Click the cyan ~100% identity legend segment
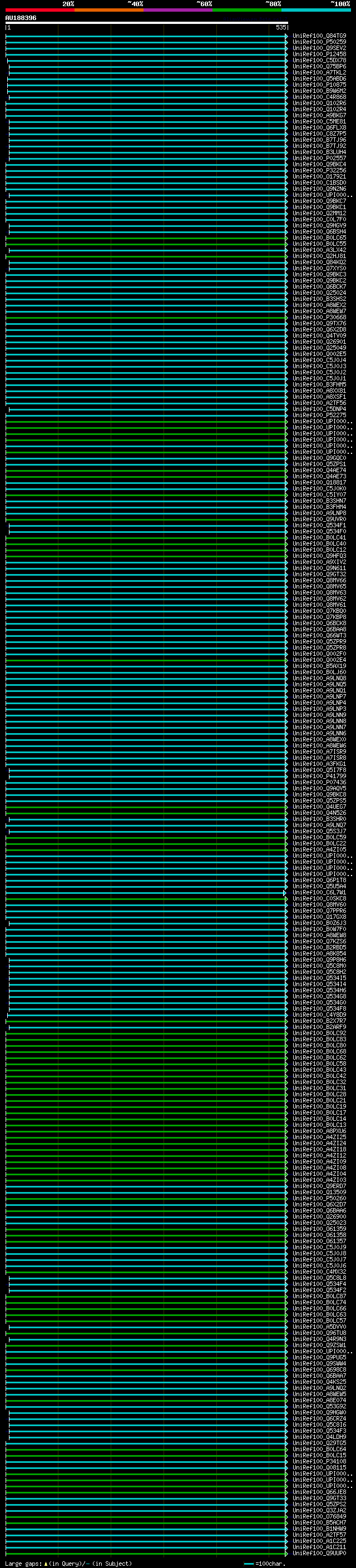Screen dimensions: 356x1568 tap(317, 10)
